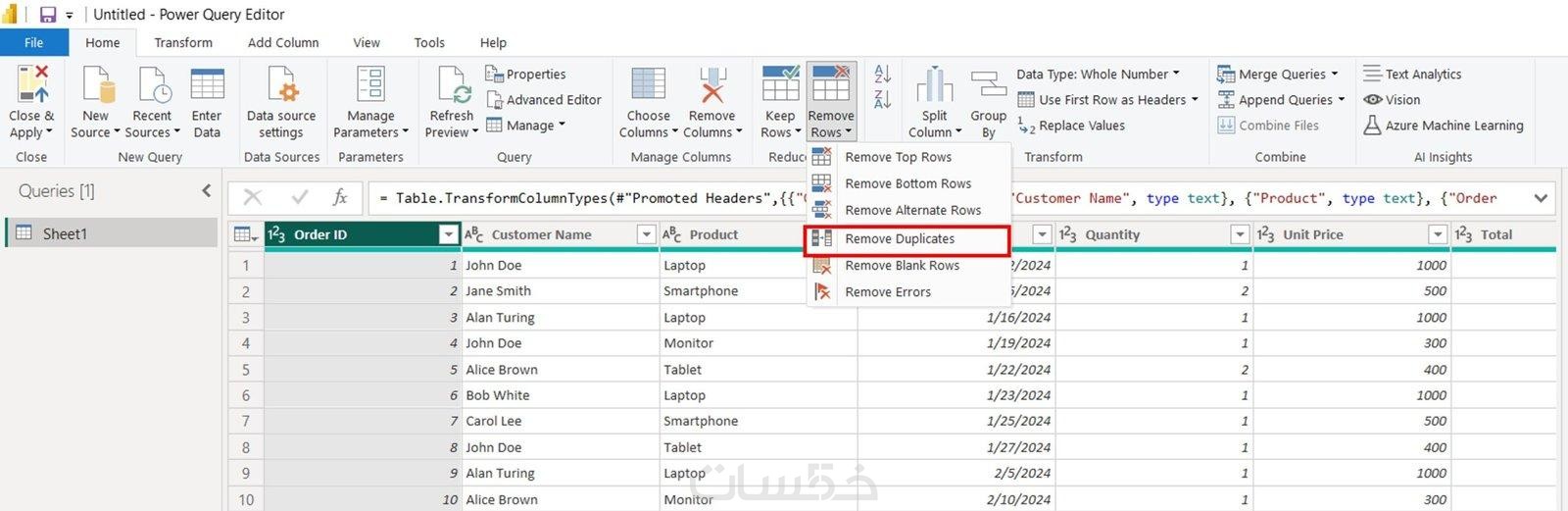This screenshot has width=1568, height=511.
Task: Click the Manage Parameters icon
Action: 370,84
